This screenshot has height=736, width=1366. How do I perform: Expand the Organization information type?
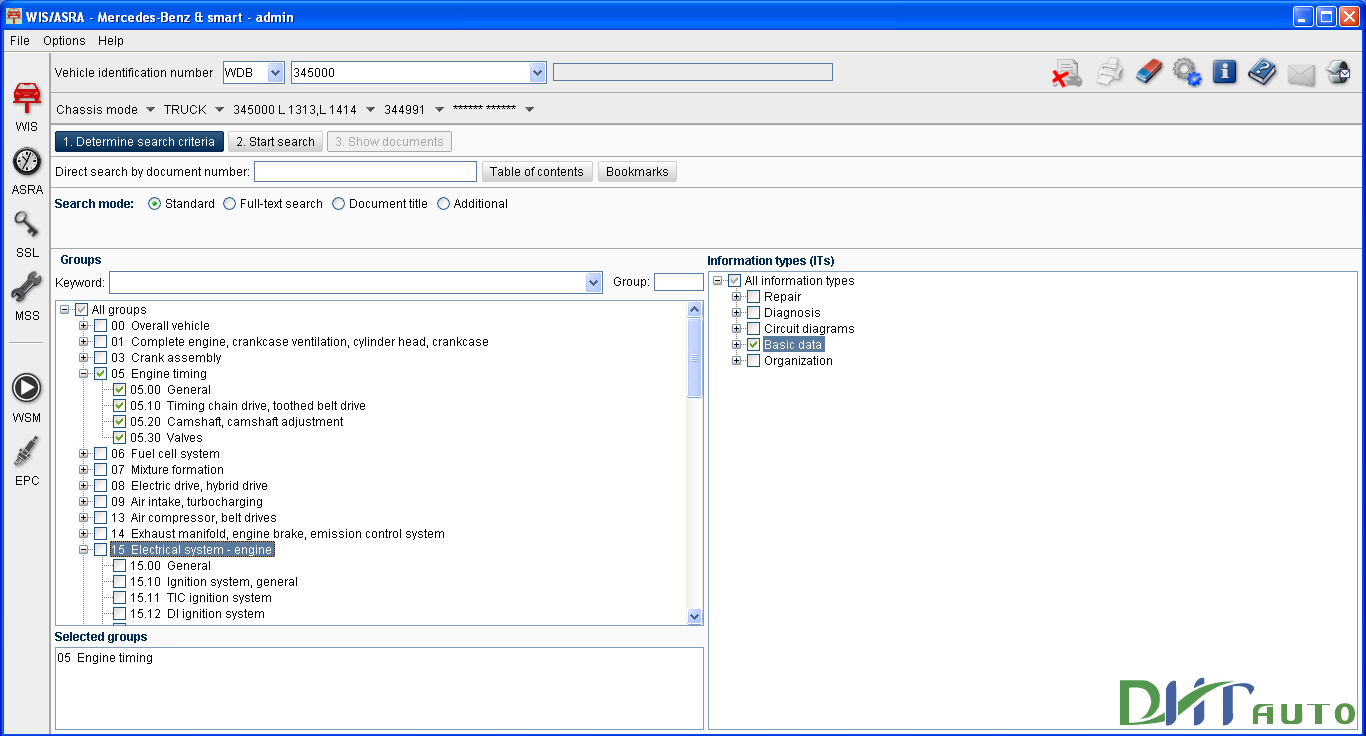click(737, 361)
